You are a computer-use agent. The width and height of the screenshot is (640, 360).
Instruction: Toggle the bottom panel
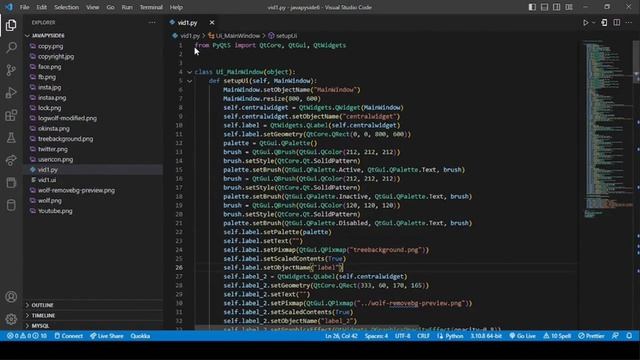click(x=544, y=7)
